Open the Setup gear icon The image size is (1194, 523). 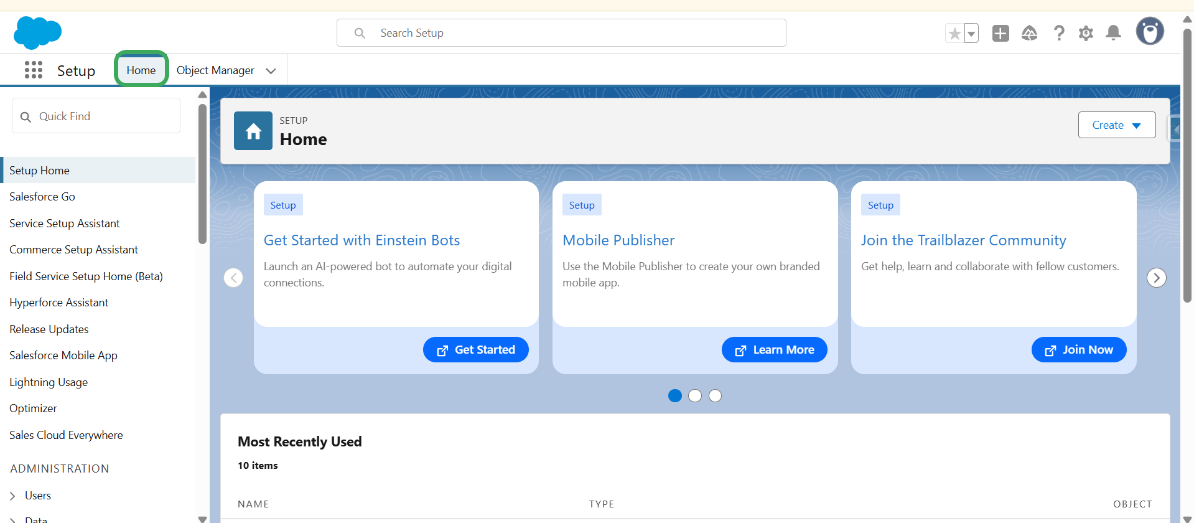[x=1086, y=33]
